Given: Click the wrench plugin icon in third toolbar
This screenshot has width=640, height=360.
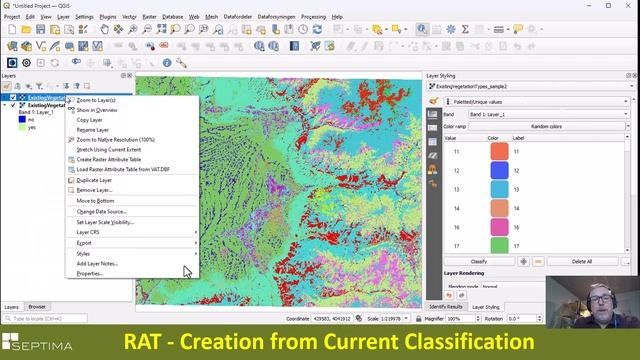Looking at the screenshot, I should [x=181, y=63].
